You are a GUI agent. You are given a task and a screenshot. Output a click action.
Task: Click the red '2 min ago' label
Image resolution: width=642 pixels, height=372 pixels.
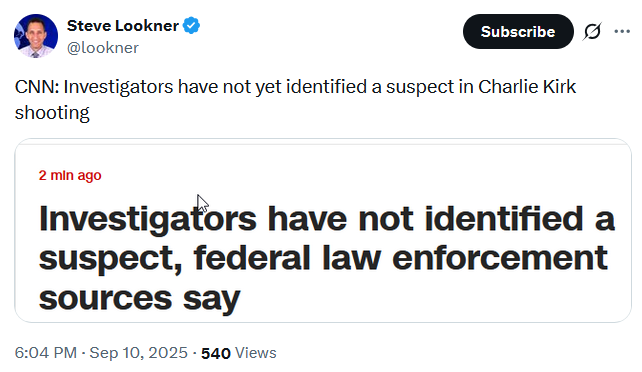pyautogui.click(x=70, y=175)
